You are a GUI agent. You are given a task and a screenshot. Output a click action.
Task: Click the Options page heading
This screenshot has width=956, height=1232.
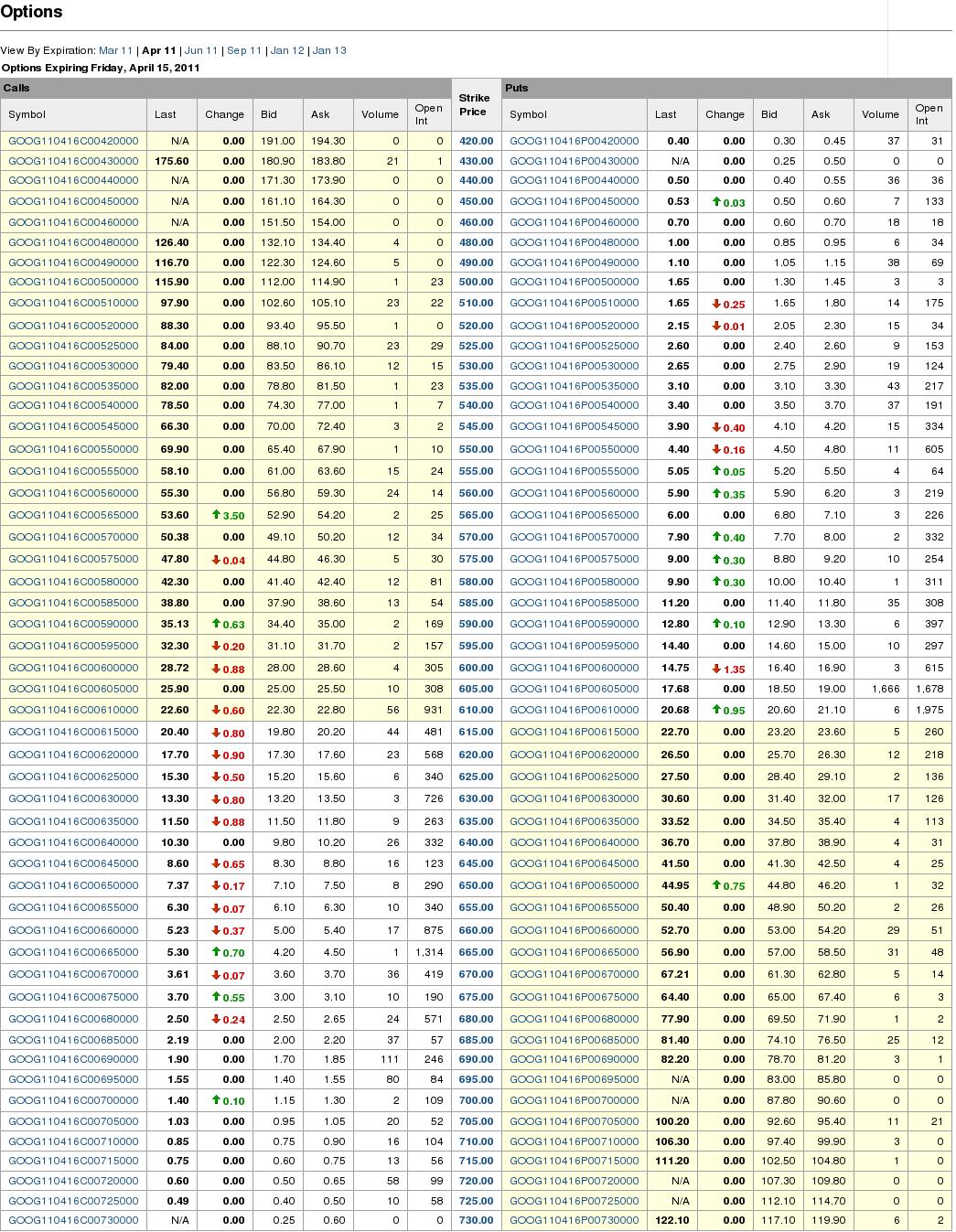(x=31, y=12)
